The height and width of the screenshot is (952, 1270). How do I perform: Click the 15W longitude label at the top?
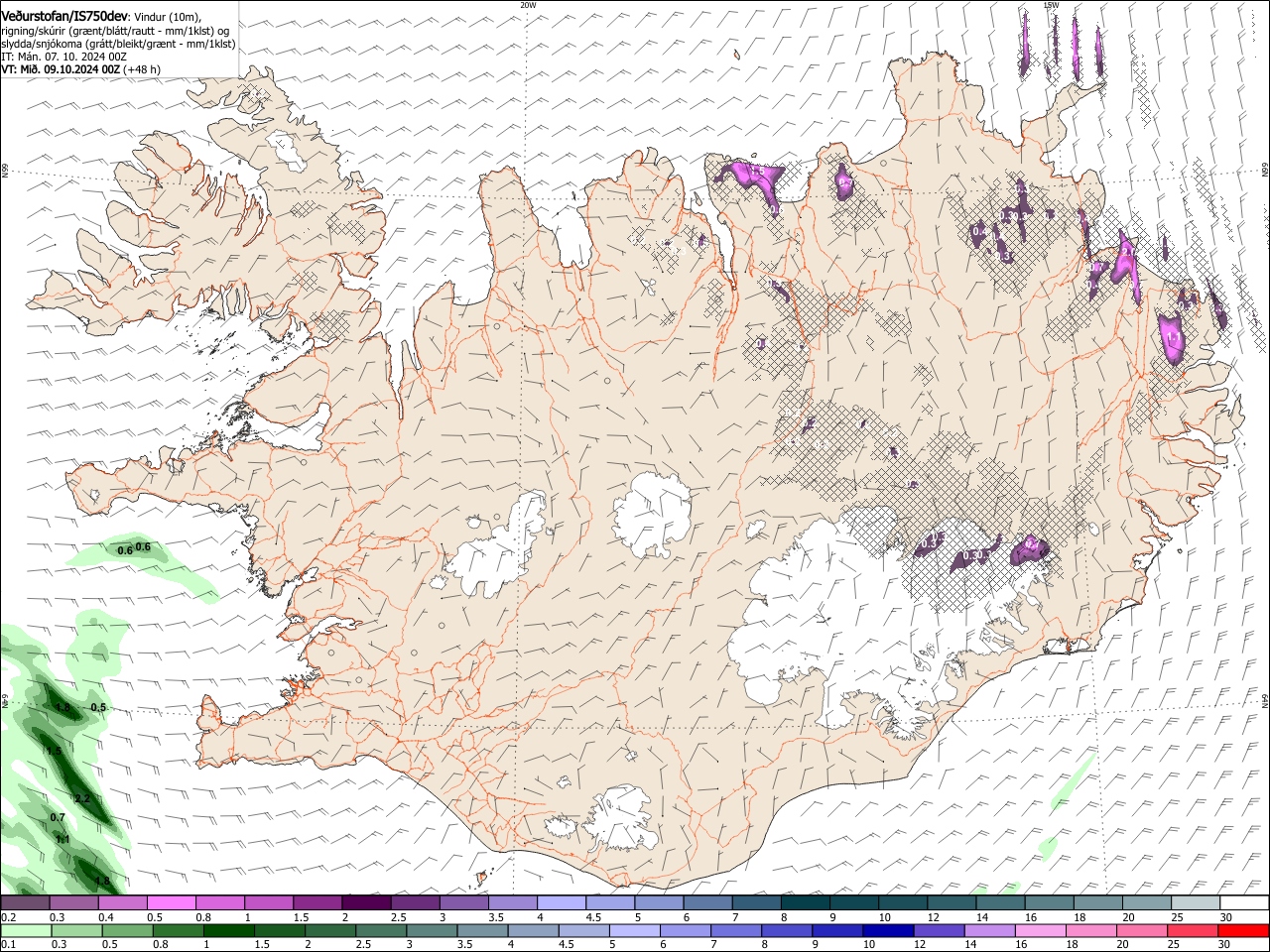pos(1051,5)
